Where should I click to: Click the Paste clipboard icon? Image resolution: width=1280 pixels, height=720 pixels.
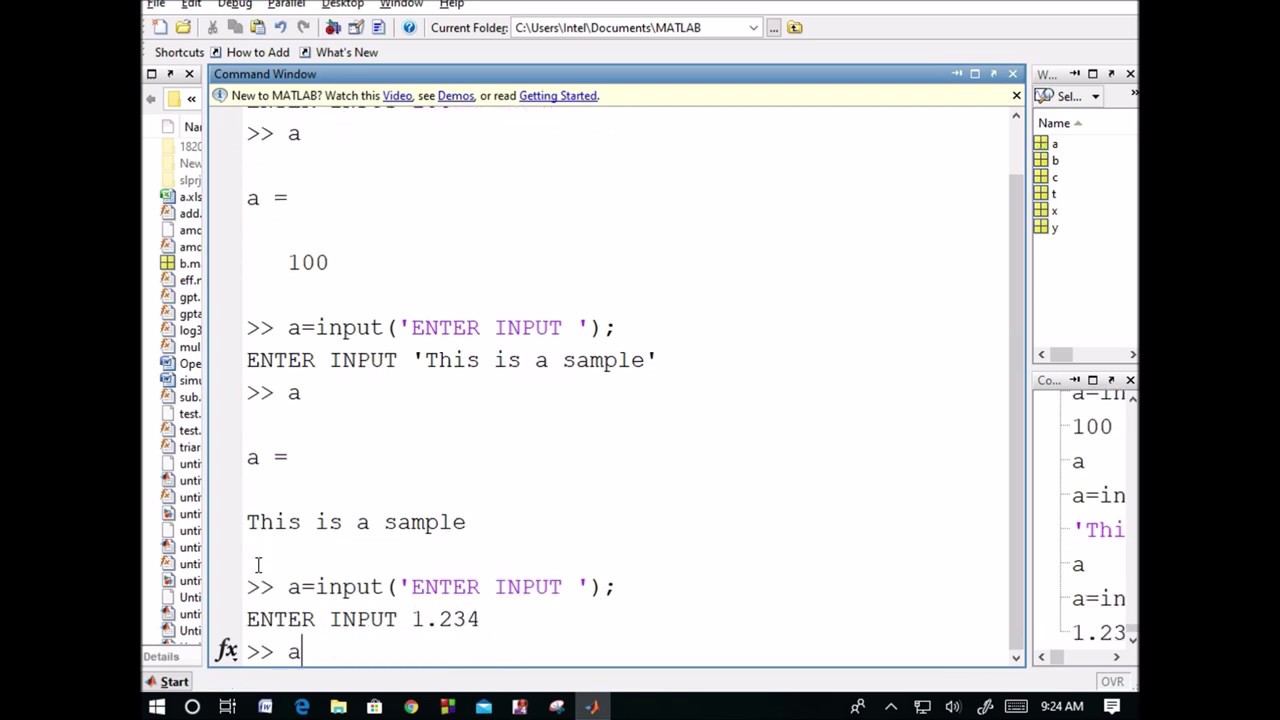(x=257, y=27)
